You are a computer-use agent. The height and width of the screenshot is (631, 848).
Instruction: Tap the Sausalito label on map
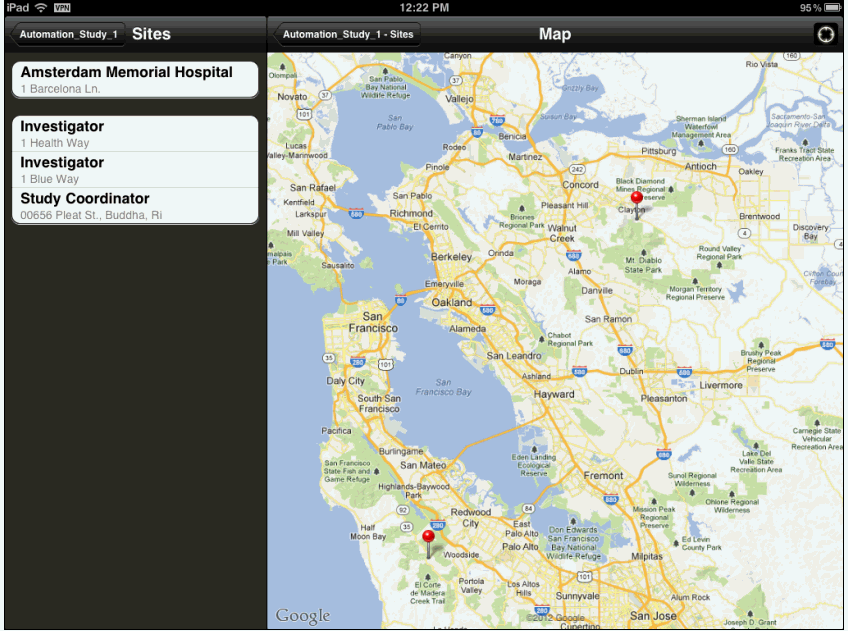(337, 265)
